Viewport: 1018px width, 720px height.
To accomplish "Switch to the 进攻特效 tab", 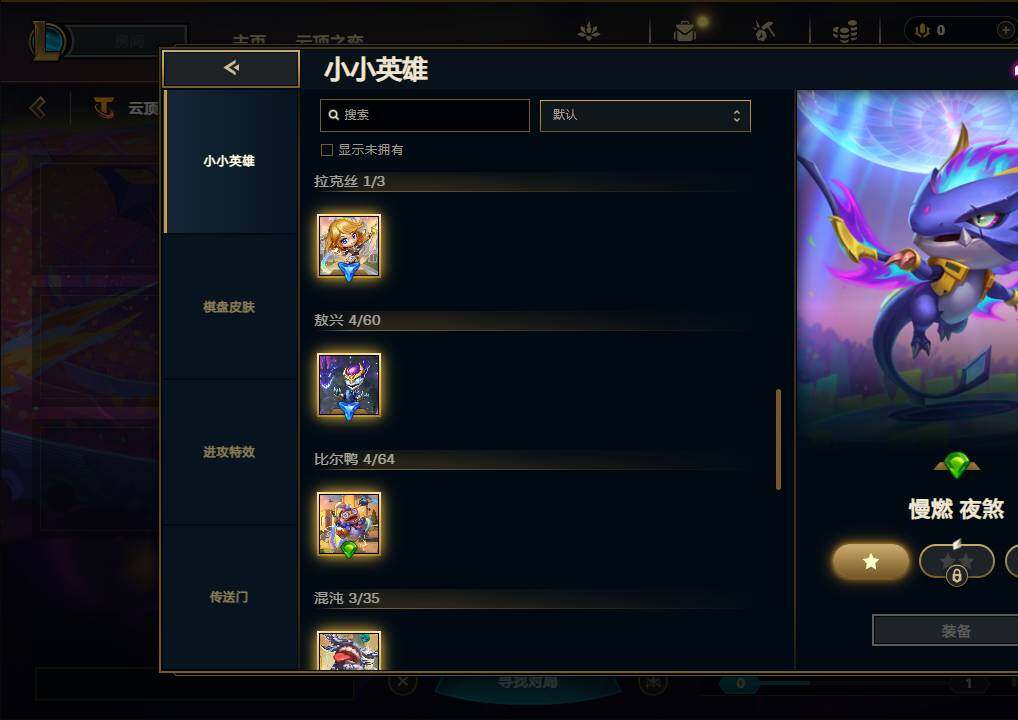I will (x=229, y=452).
